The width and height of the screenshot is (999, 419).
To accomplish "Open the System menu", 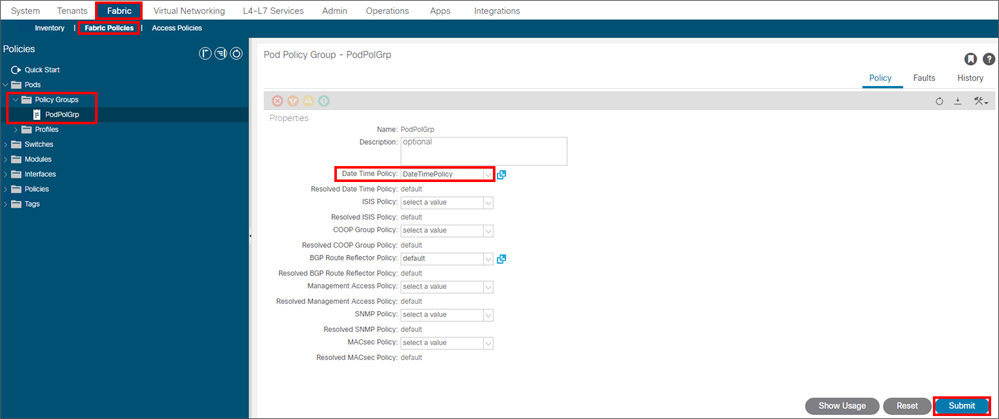I will (25, 11).
